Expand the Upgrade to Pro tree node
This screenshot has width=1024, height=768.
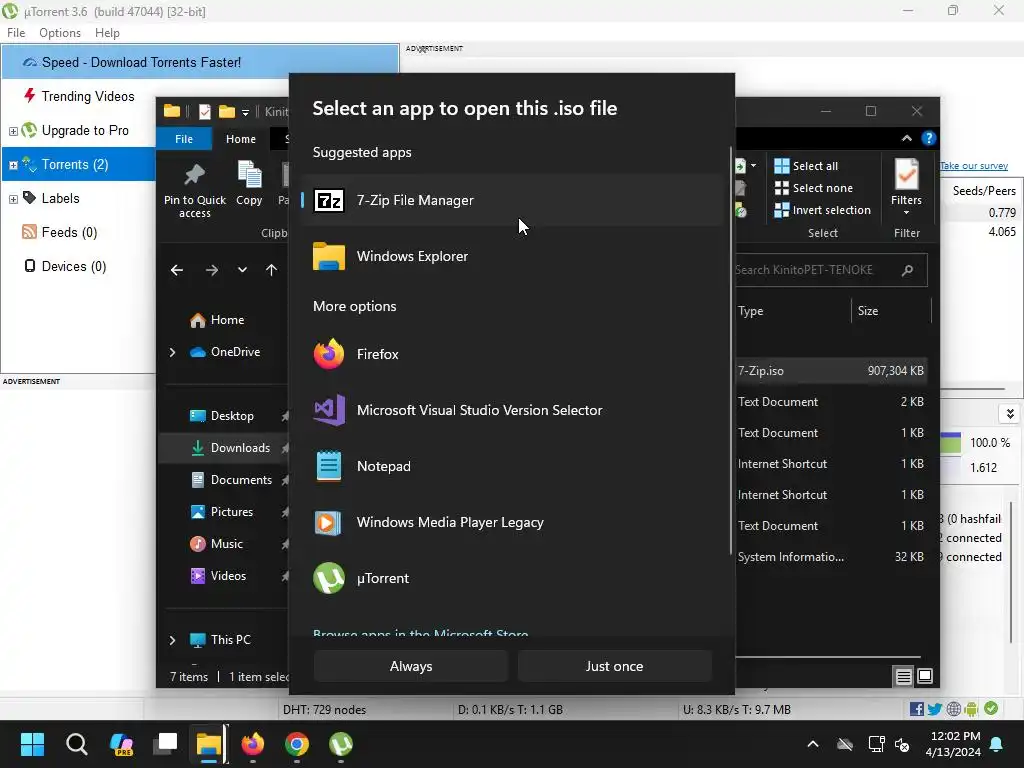[x=13, y=131]
